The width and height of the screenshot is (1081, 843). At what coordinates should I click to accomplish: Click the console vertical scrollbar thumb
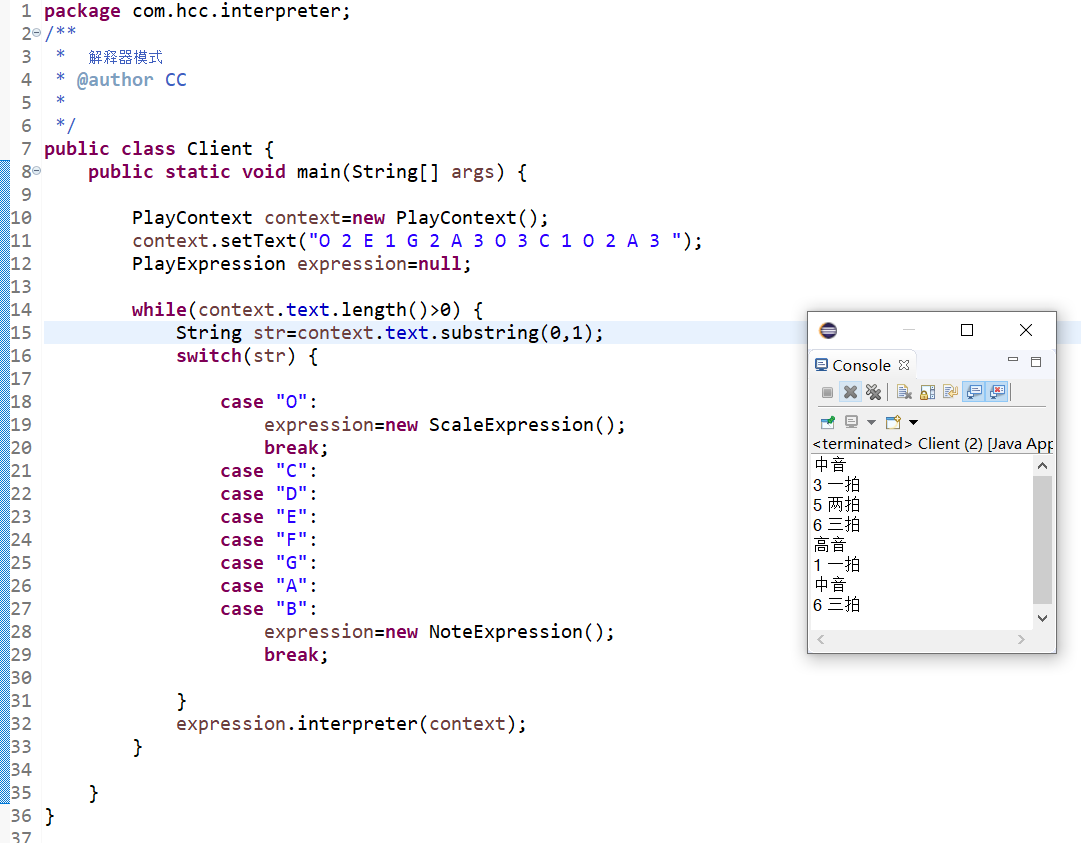coord(1042,538)
